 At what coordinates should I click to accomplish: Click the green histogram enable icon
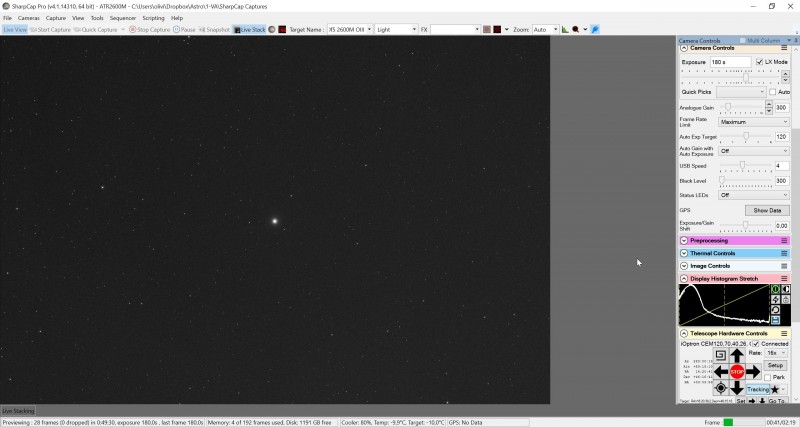(775, 289)
